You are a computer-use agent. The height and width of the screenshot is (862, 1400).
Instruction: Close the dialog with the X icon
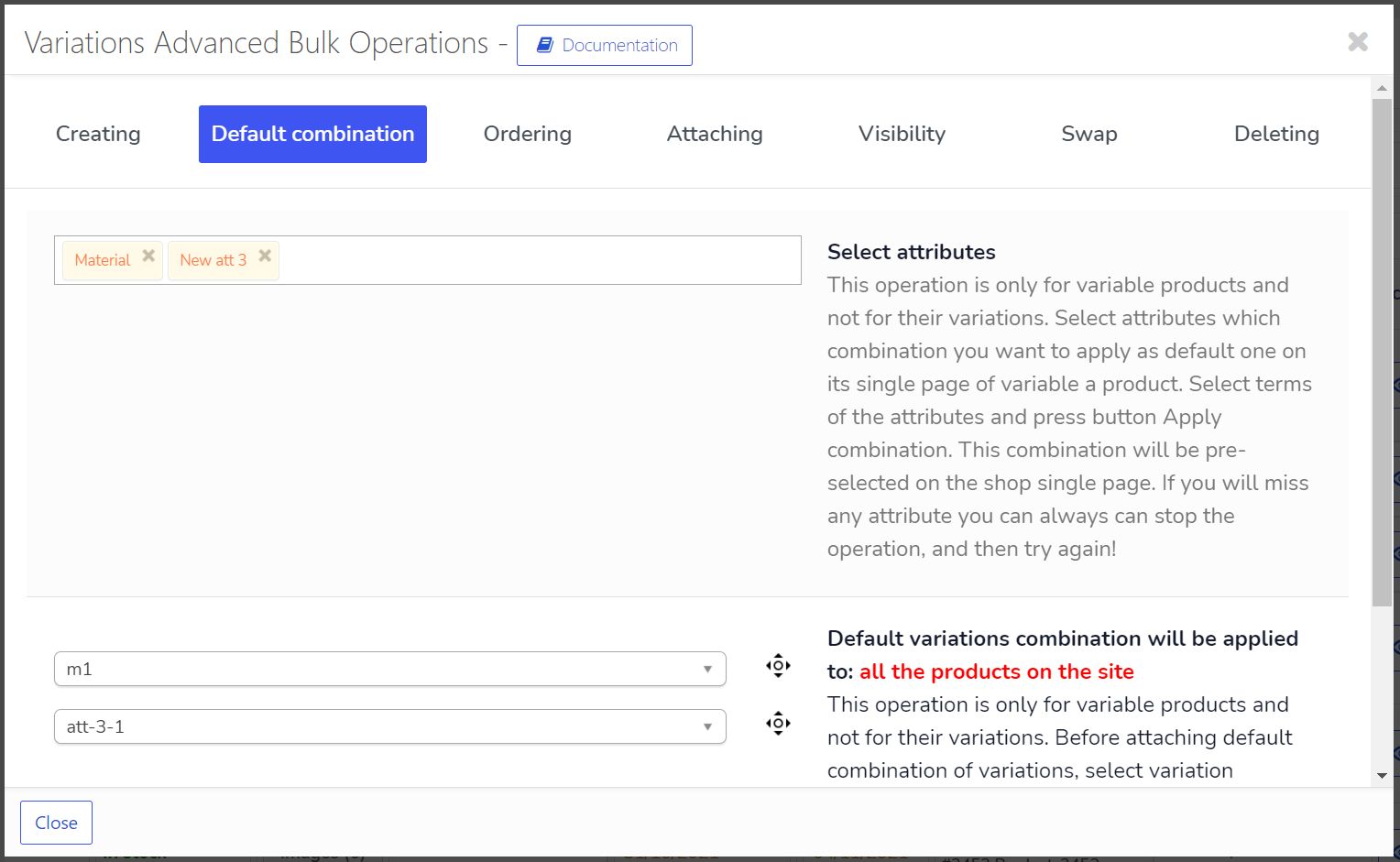click(x=1358, y=42)
